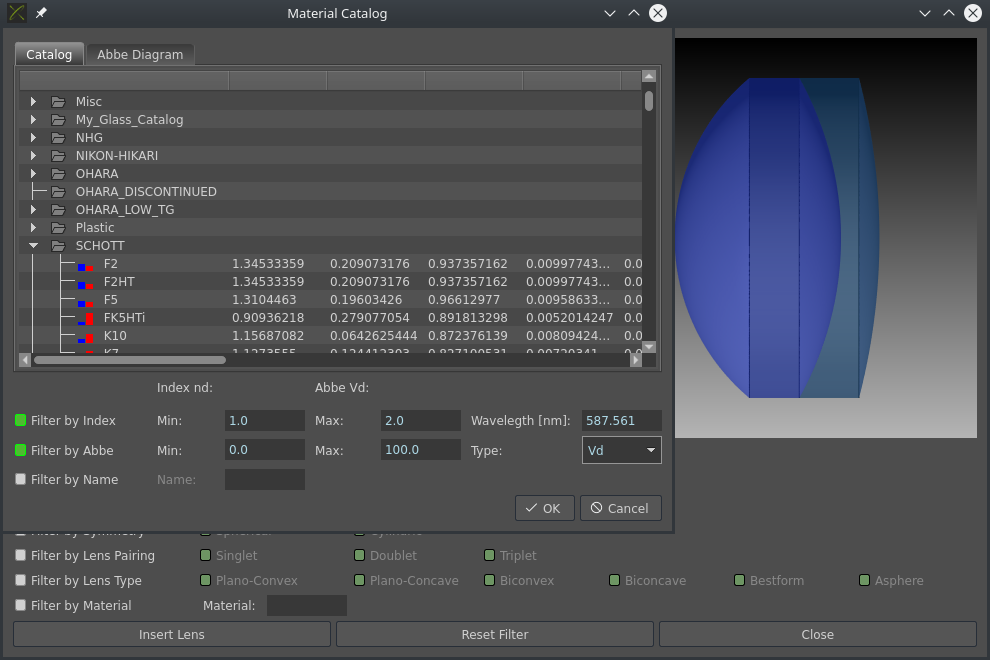990x660 pixels.
Task: Click the Reset Filter button
Action: coord(495,634)
